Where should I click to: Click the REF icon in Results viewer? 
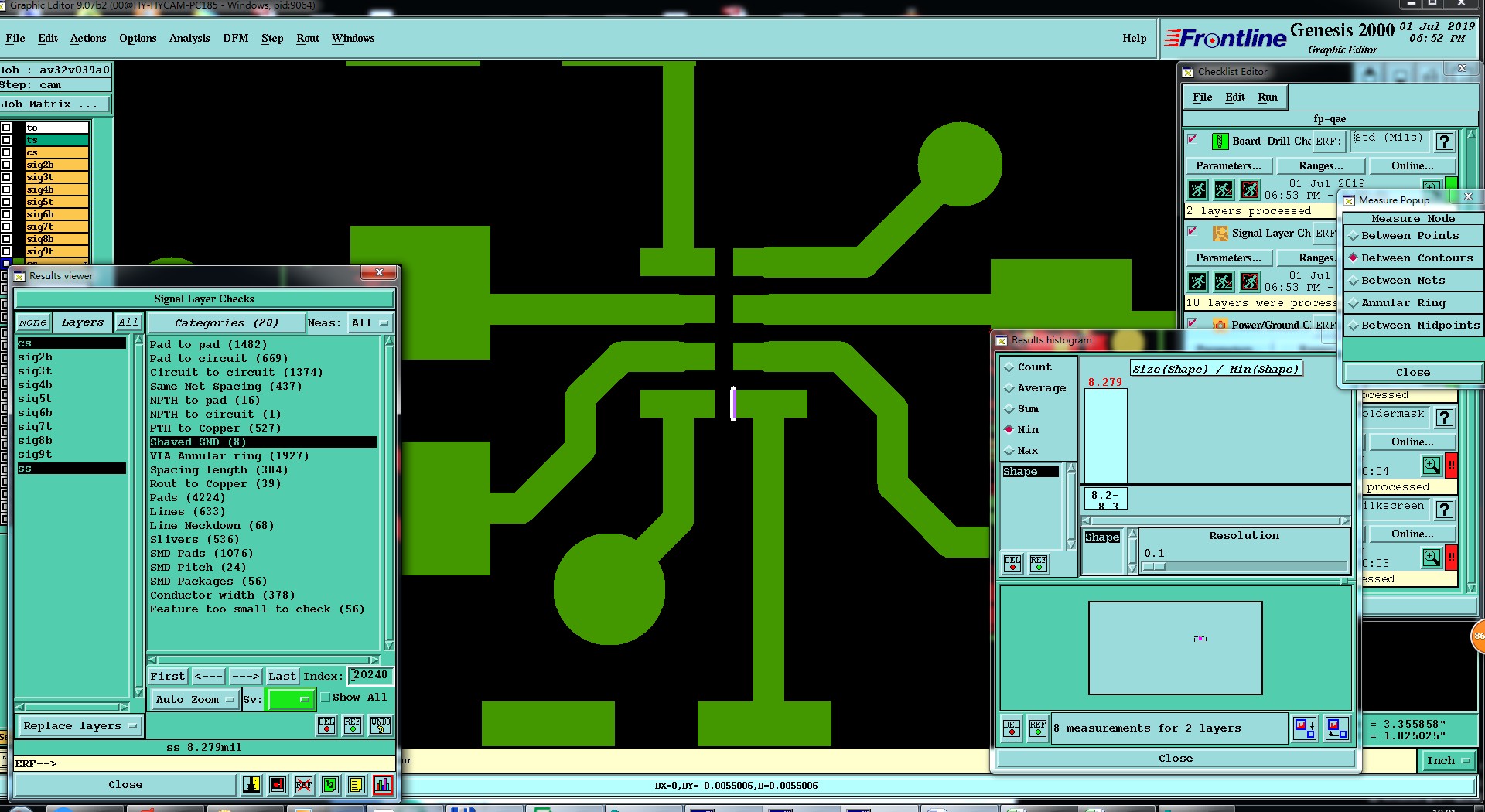(353, 725)
